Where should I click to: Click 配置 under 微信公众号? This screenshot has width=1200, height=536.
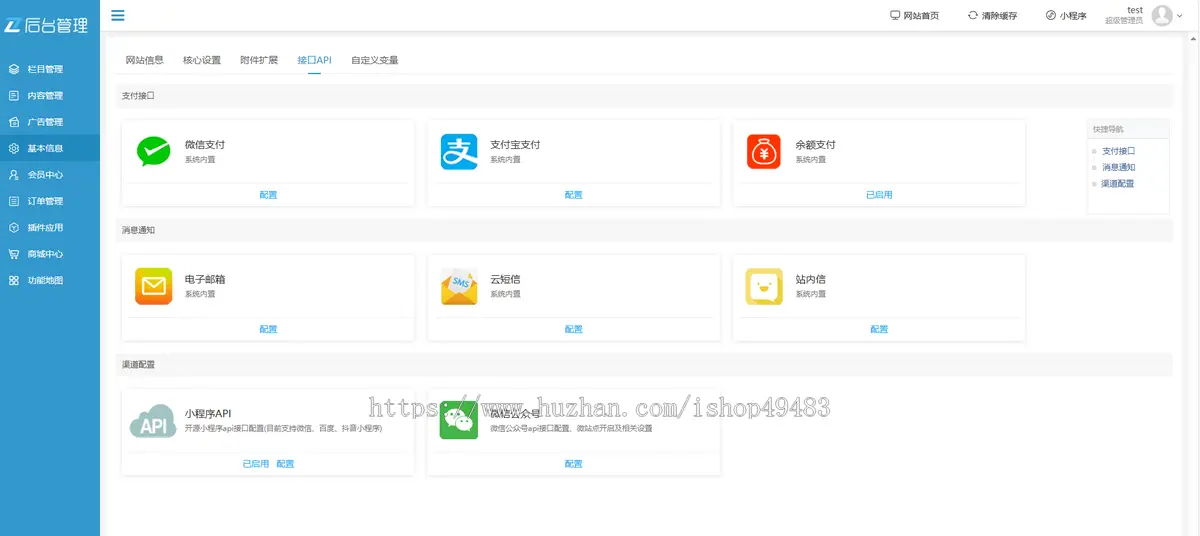pyautogui.click(x=573, y=464)
